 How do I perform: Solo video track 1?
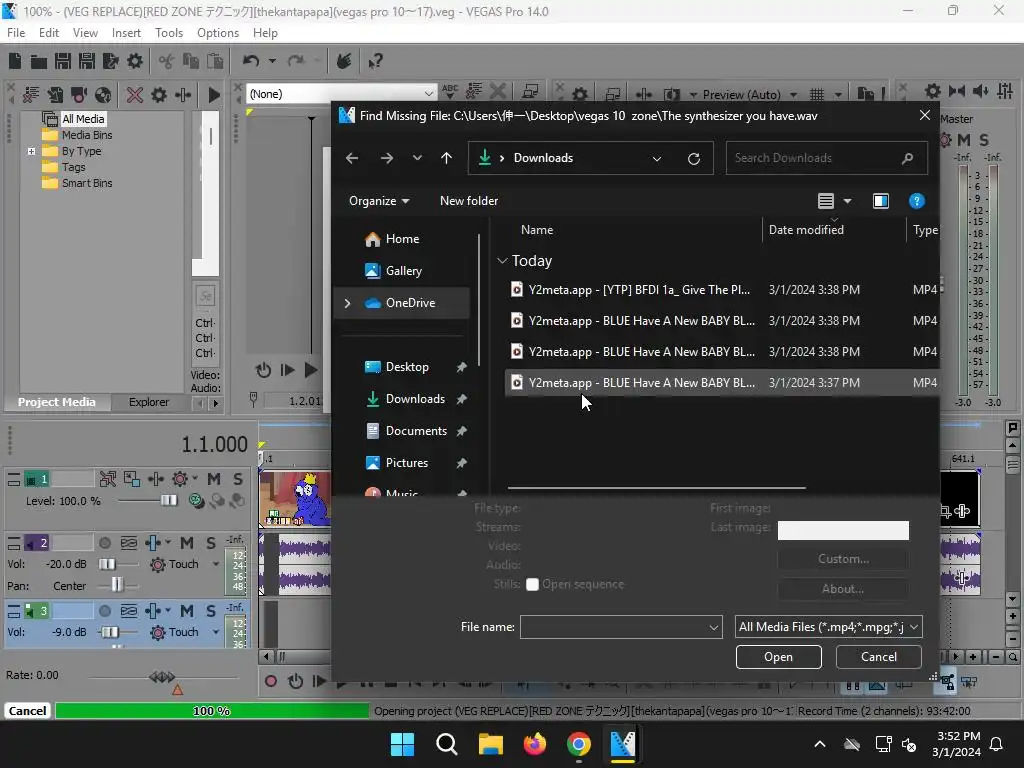(x=238, y=479)
